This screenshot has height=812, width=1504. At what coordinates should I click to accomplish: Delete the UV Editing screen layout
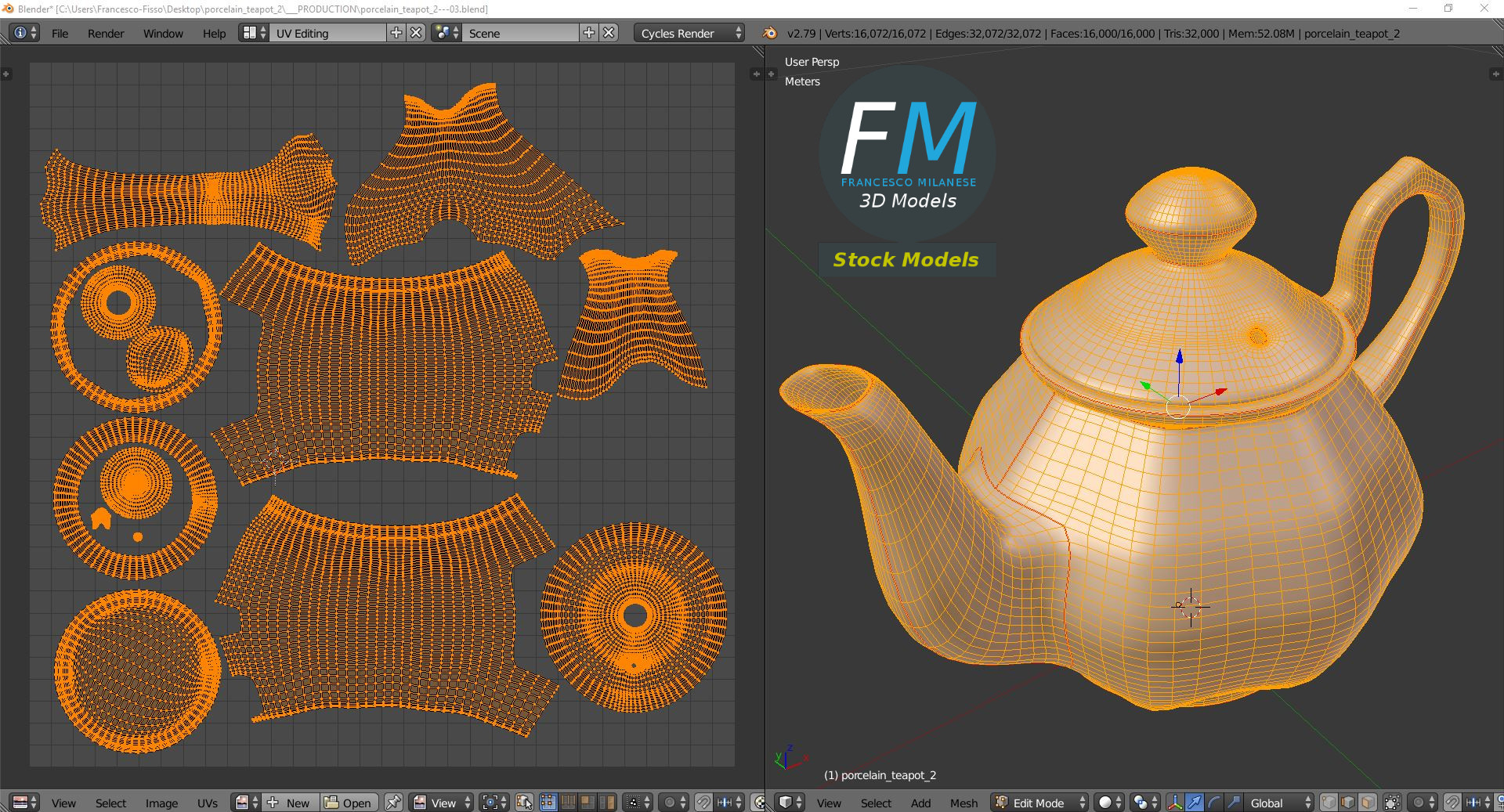[417, 33]
